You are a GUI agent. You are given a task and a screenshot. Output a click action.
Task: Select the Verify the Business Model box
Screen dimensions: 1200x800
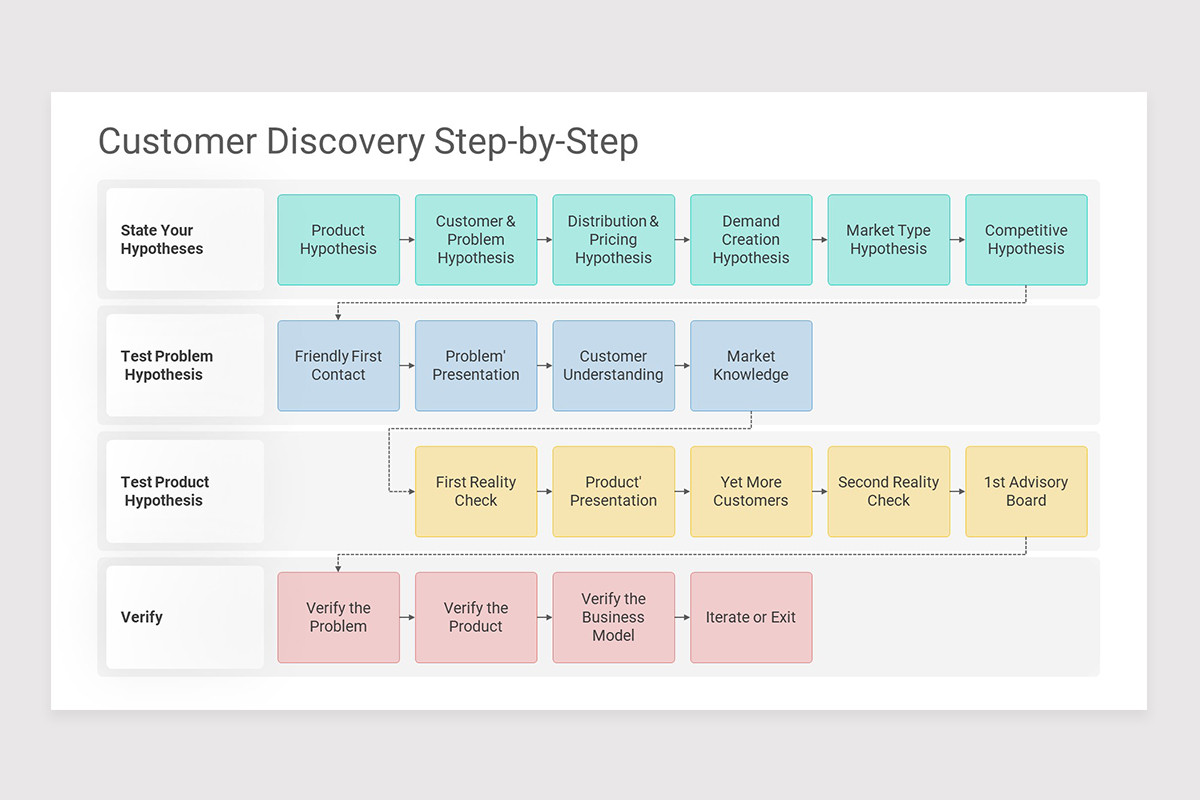613,617
